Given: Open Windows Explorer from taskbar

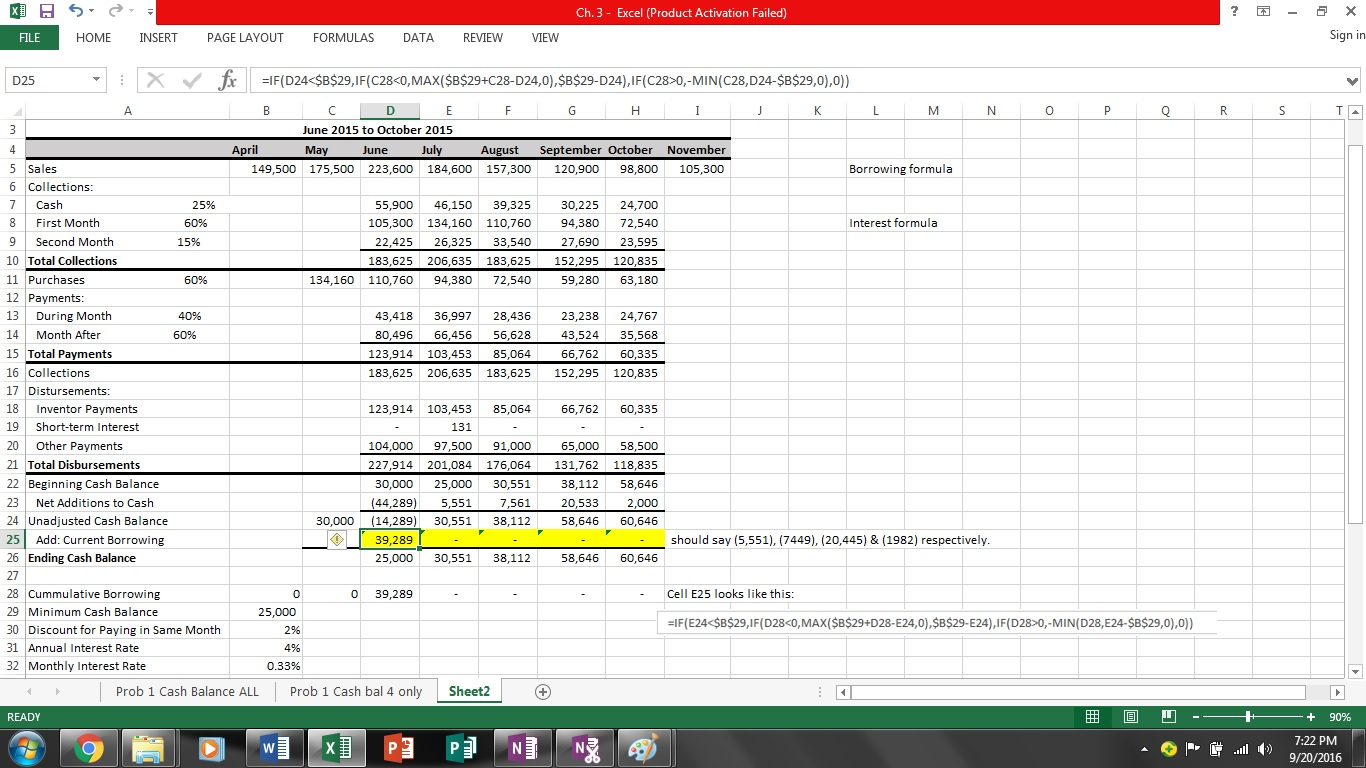Looking at the screenshot, I should 149,748.
